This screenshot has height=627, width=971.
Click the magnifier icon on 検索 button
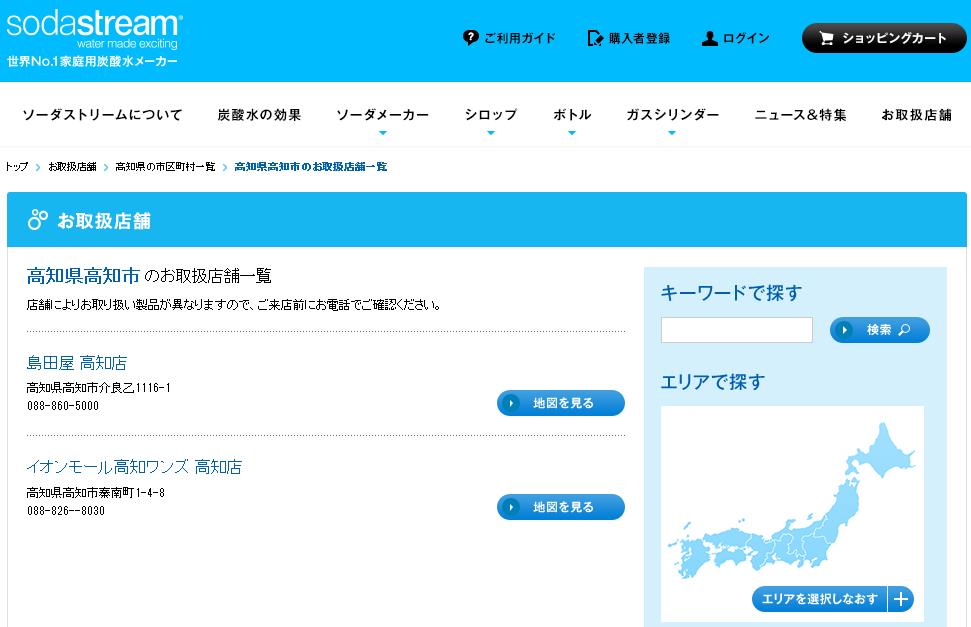click(x=904, y=330)
